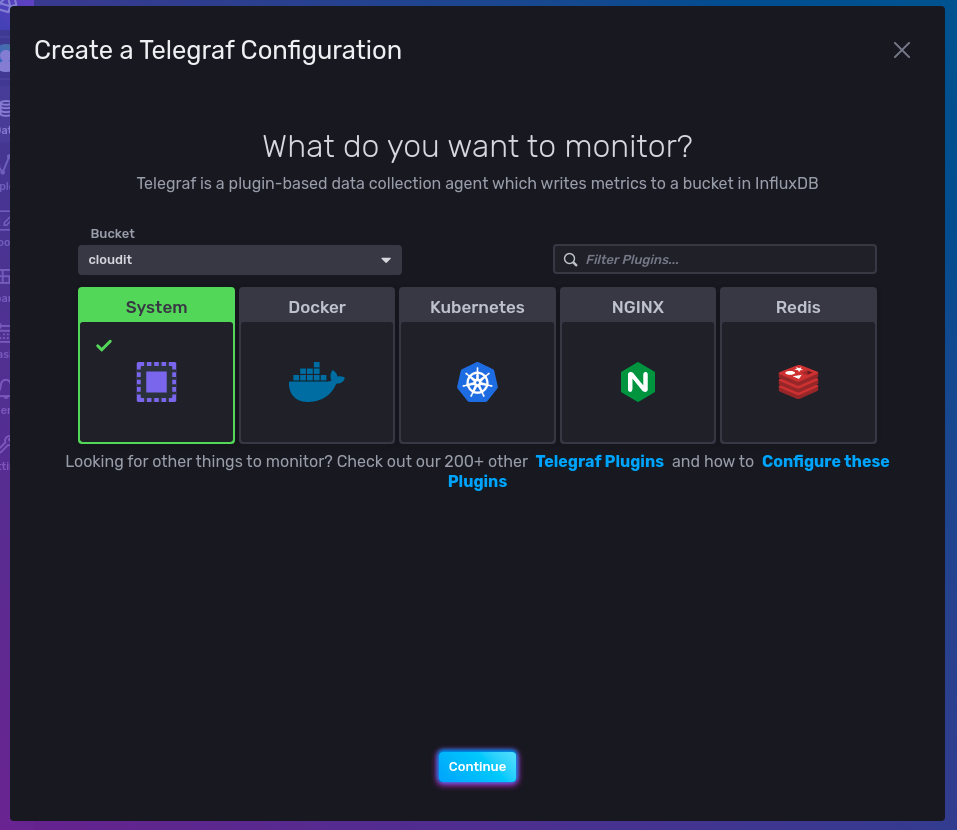
Task: Click the System plugin square icon
Action: pyautogui.click(x=156, y=382)
